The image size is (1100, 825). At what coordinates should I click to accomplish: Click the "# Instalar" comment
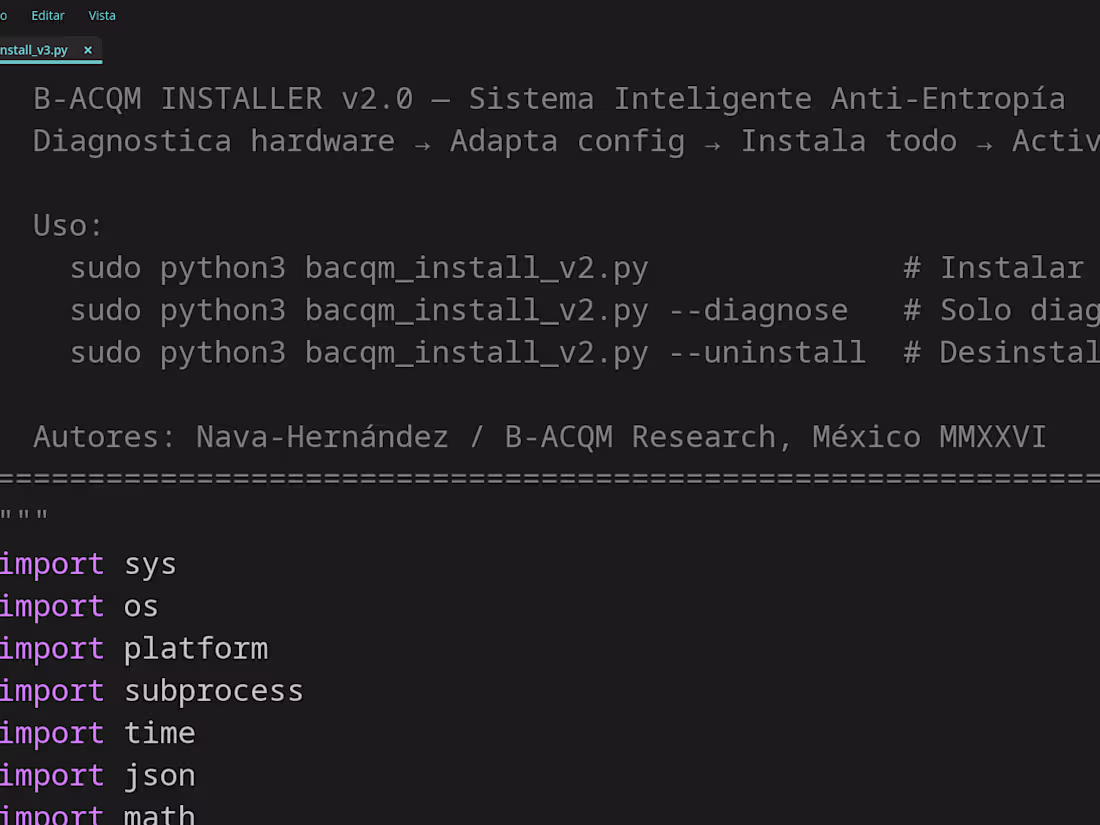point(993,268)
